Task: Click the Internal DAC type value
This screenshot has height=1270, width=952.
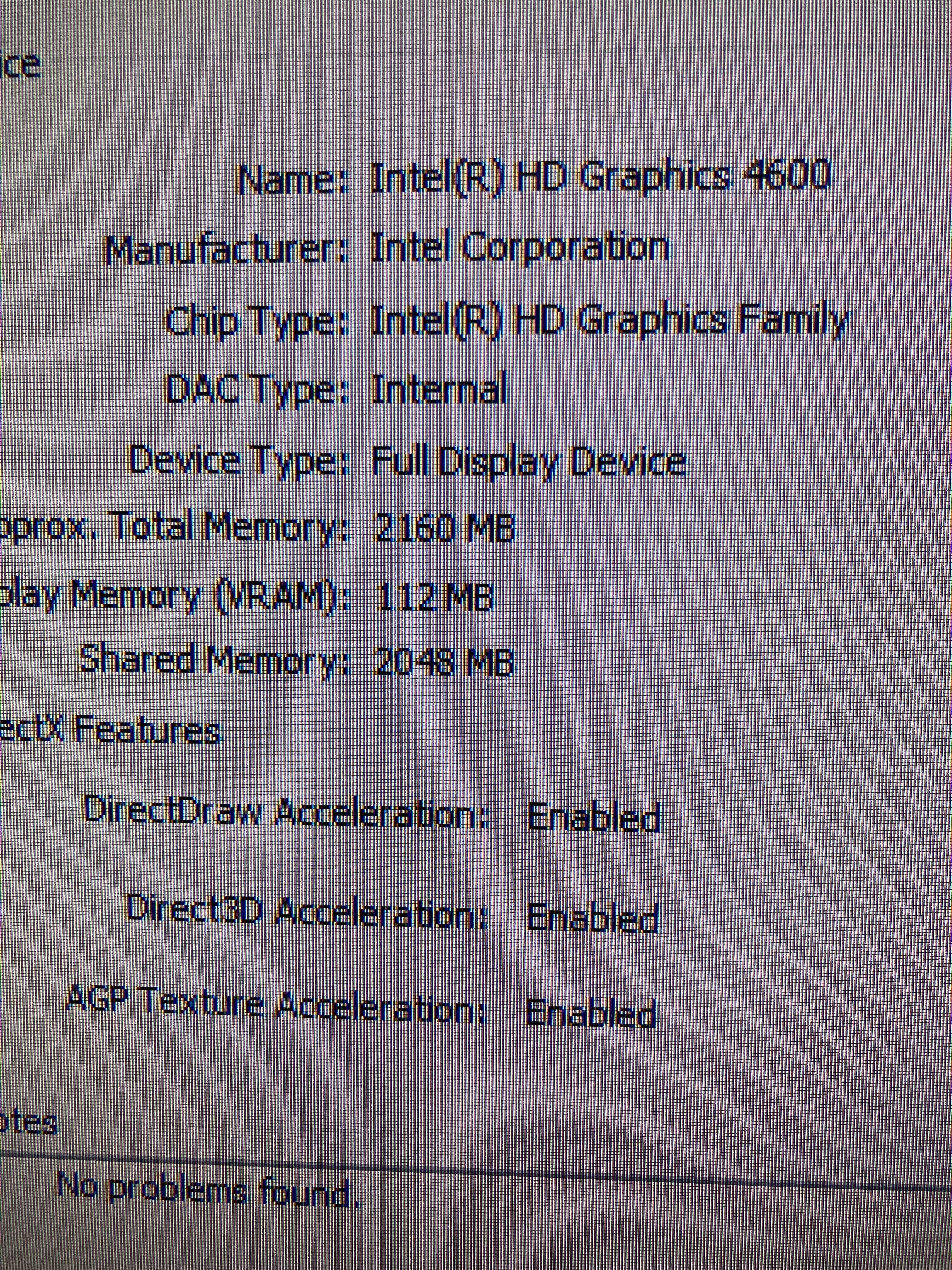Action: tap(439, 389)
